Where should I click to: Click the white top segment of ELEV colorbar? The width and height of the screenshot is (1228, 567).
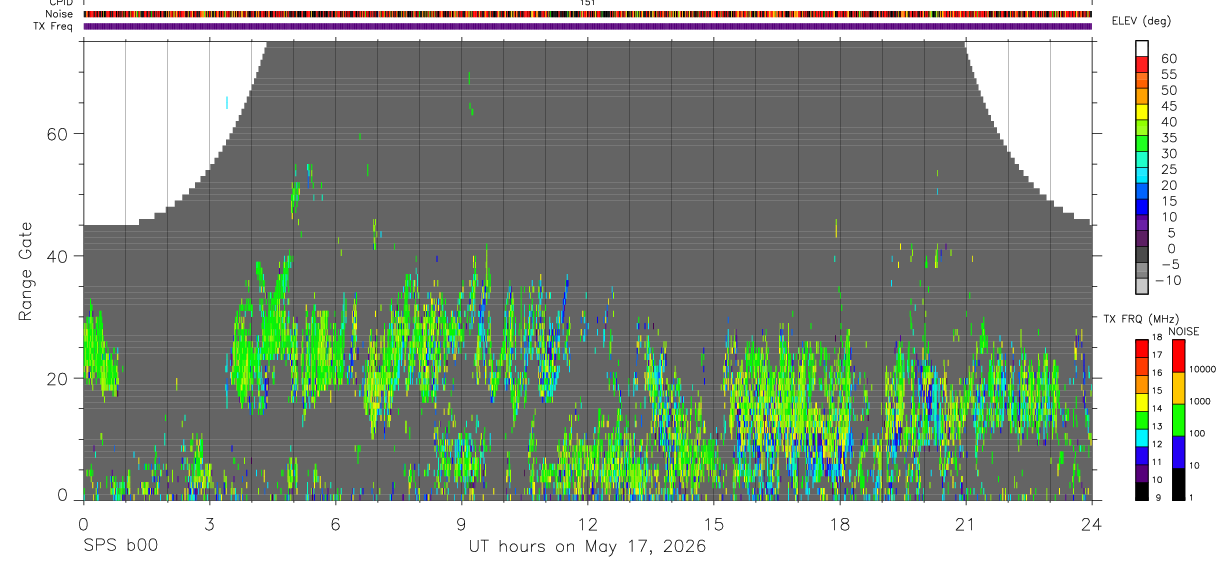1141,48
